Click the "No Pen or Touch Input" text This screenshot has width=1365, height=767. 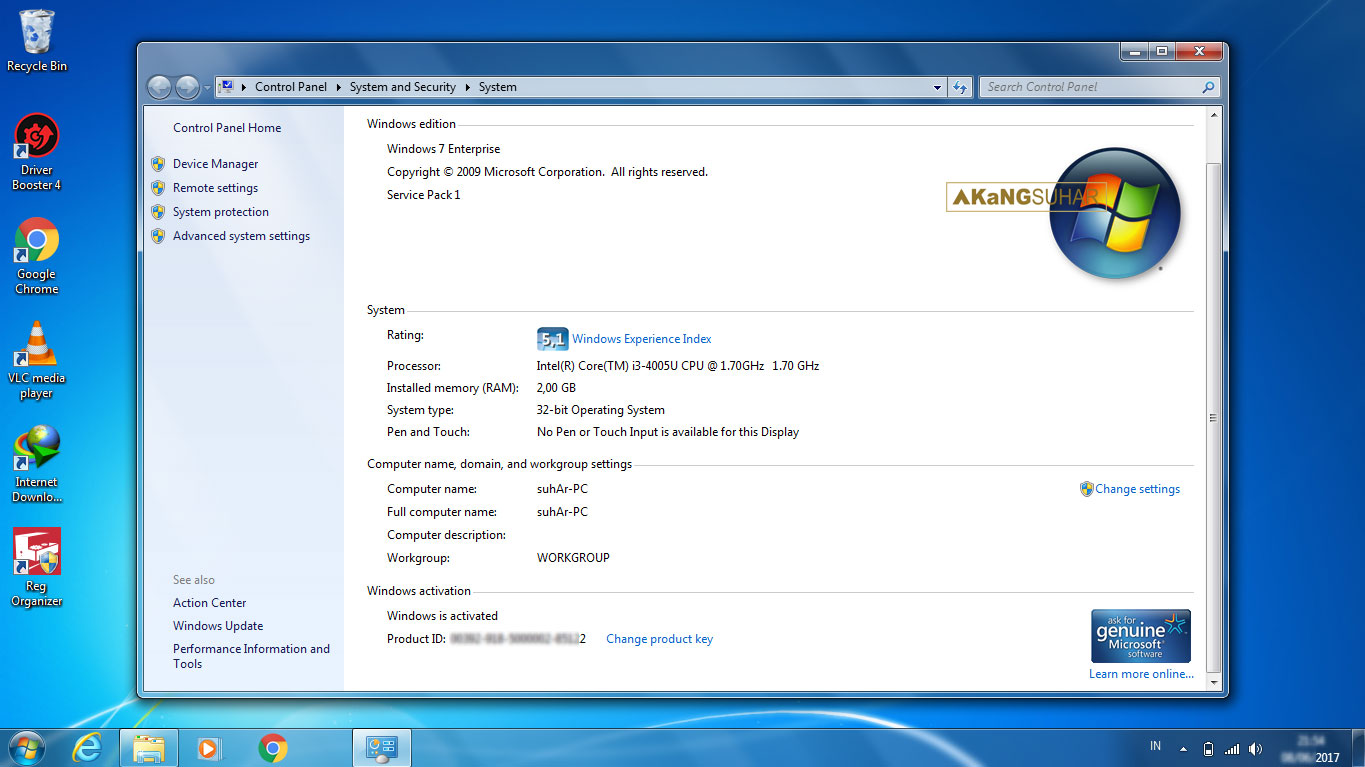pyautogui.click(x=668, y=432)
